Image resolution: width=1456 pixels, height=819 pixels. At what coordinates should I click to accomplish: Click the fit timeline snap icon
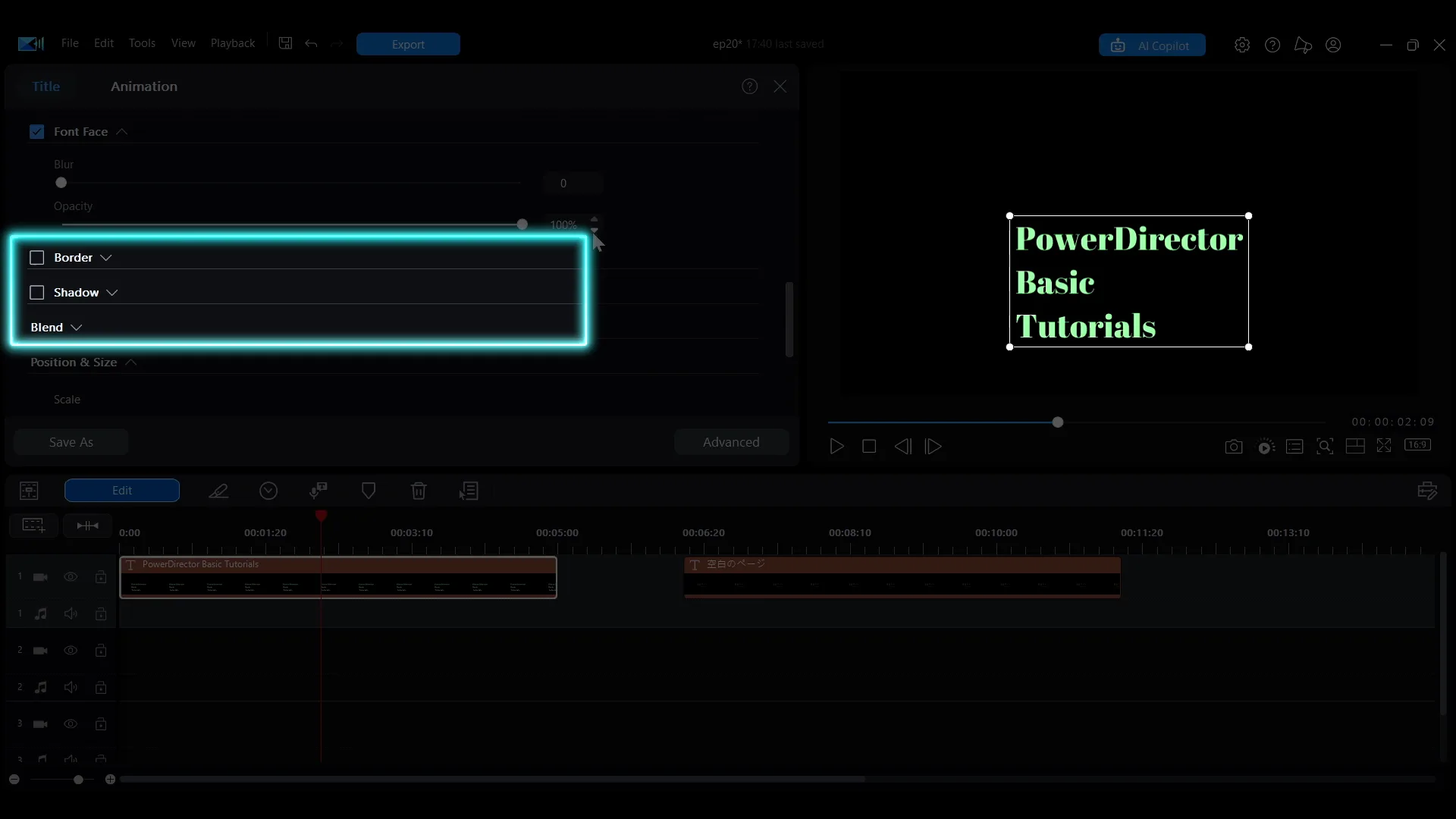tap(88, 525)
